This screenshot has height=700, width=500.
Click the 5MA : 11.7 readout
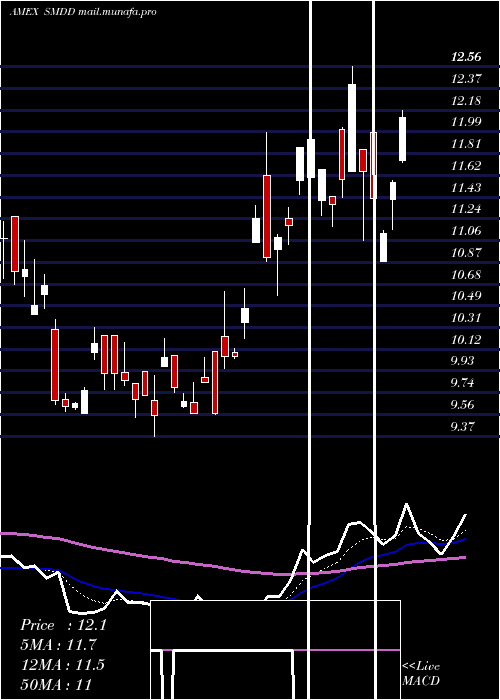[59, 645]
